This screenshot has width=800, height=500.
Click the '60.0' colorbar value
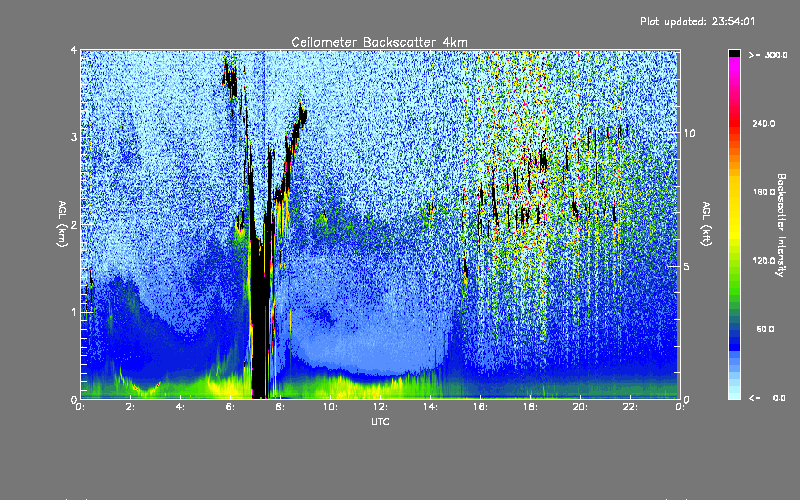pos(765,329)
